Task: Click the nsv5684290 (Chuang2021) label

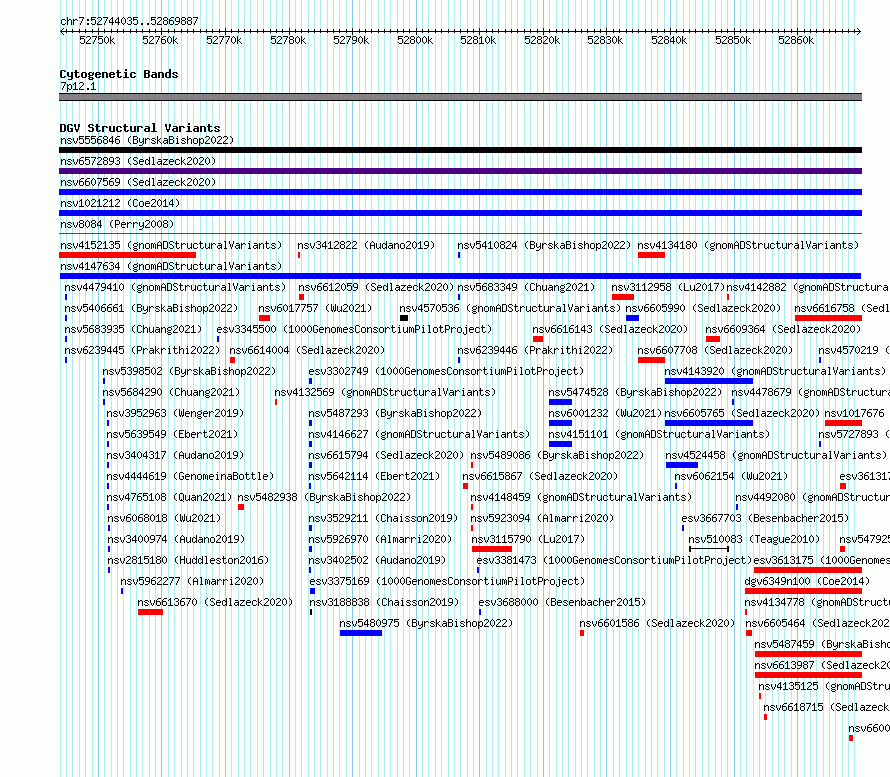Action: 171,392
